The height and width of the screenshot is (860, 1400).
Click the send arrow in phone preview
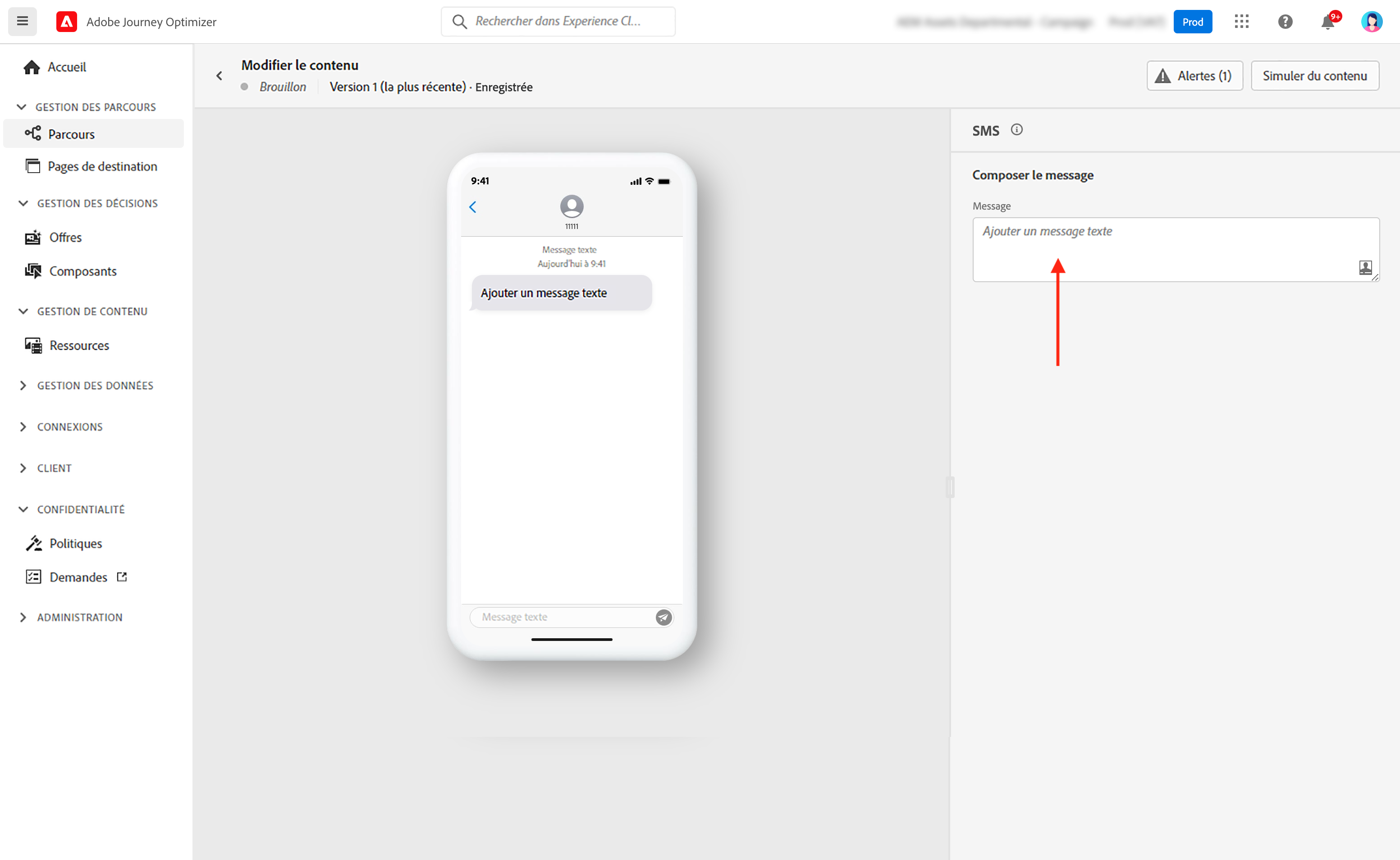pos(663,617)
